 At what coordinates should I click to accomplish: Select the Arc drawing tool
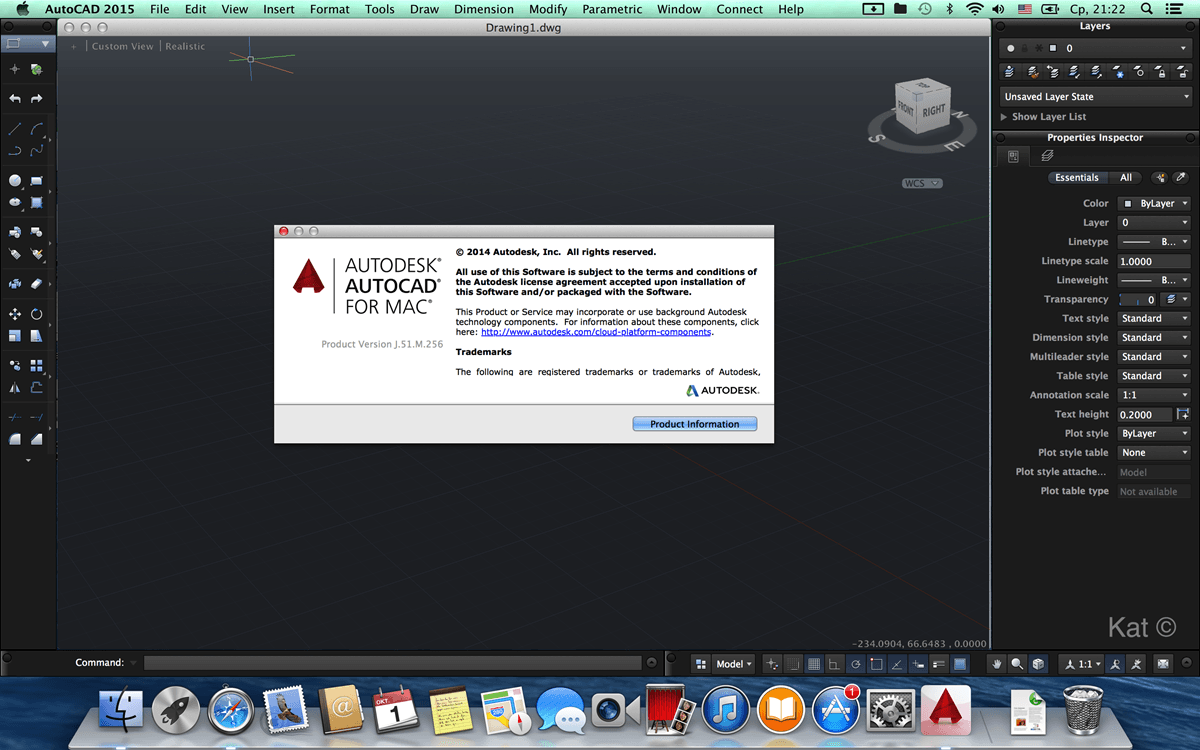click(x=37, y=129)
